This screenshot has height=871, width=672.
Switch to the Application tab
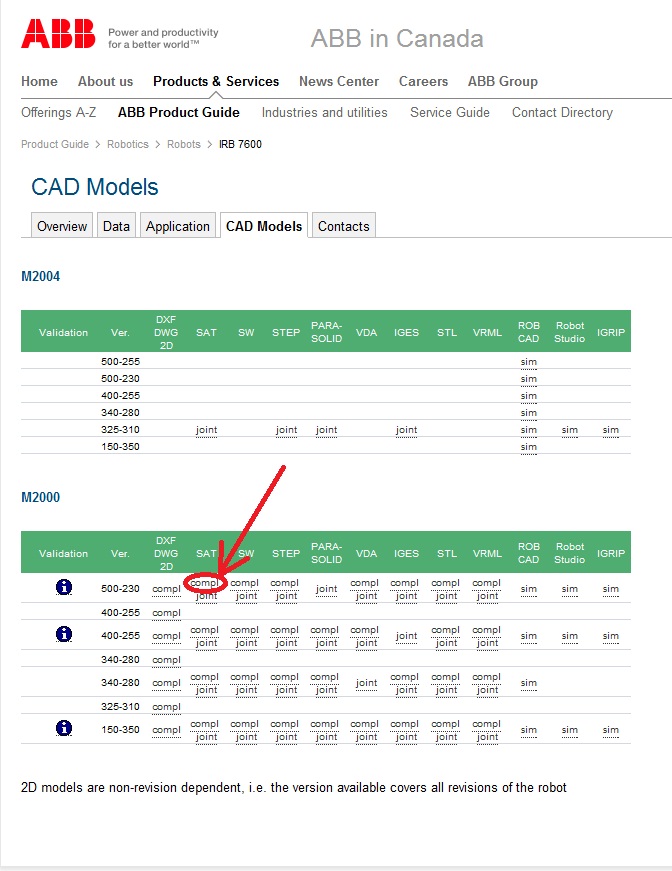178,226
